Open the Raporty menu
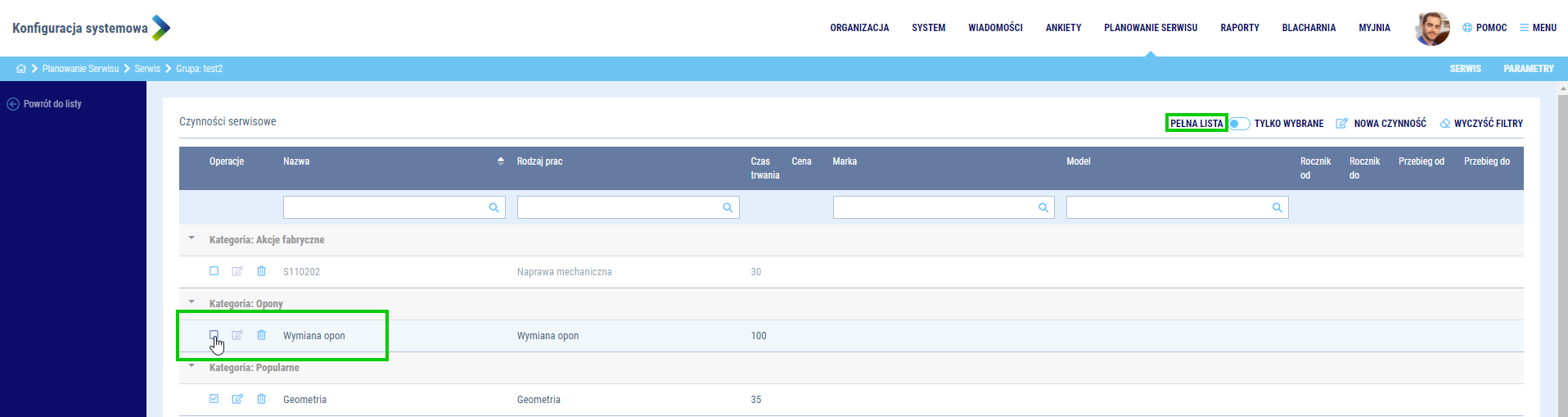Image resolution: width=1568 pixels, height=417 pixels. point(1239,28)
